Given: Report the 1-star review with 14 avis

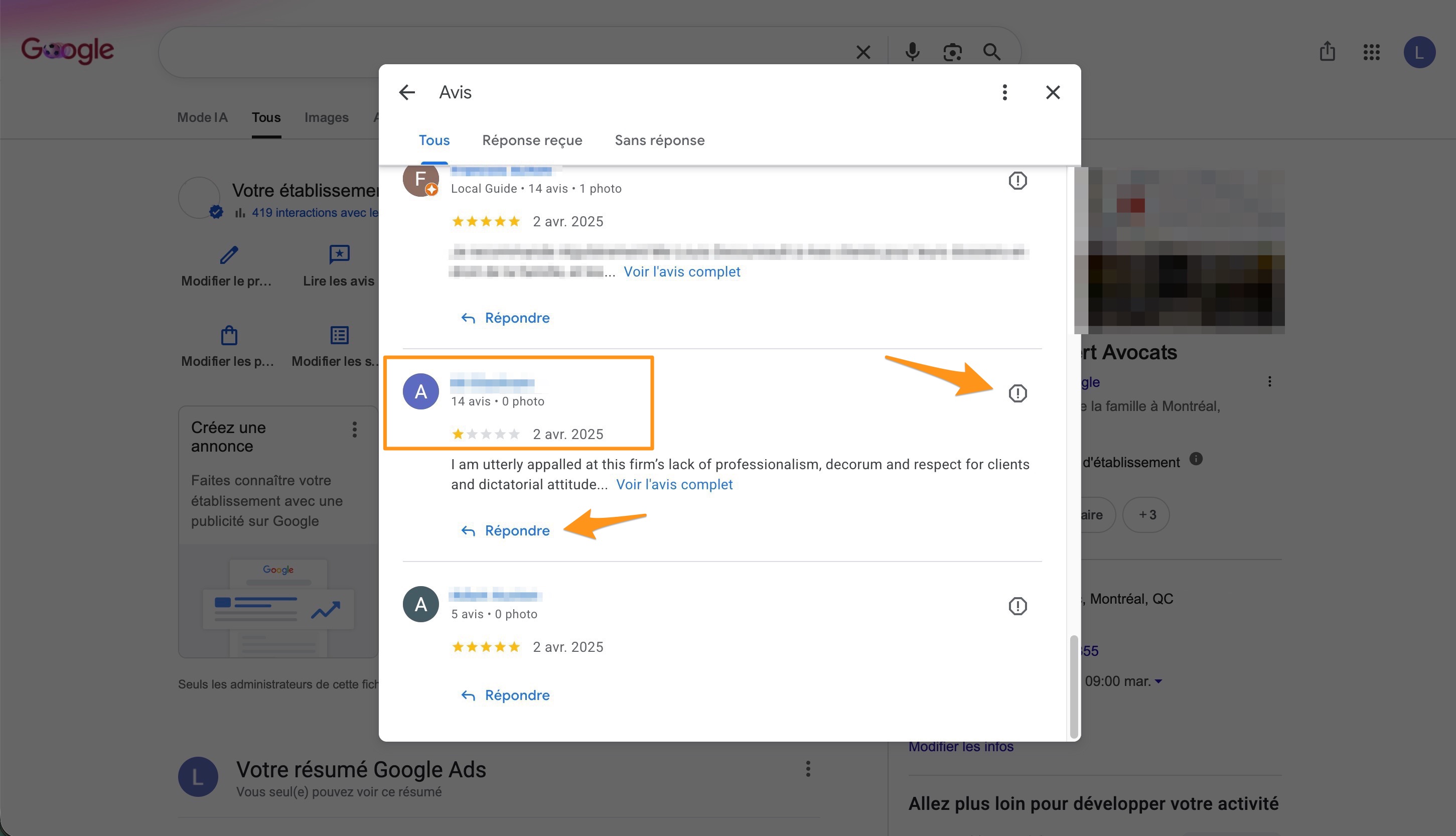Looking at the screenshot, I should pos(1017,393).
